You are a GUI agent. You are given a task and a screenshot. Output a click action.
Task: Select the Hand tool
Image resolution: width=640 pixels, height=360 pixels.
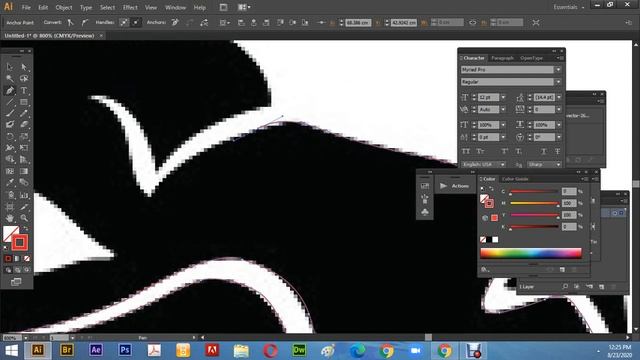pyautogui.click(x=10, y=218)
